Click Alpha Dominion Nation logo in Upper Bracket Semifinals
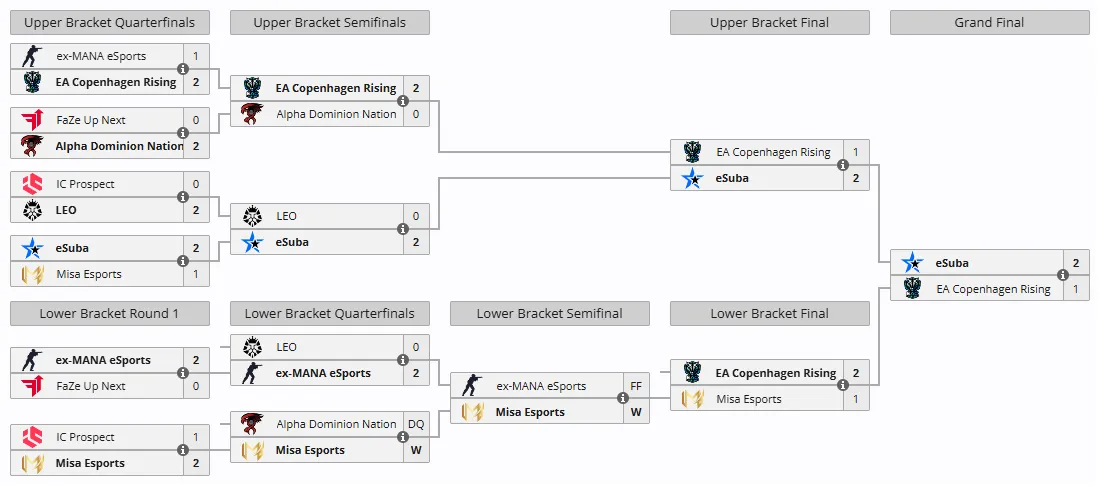The width and height of the screenshot is (1100, 486). [x=252, y=114]
